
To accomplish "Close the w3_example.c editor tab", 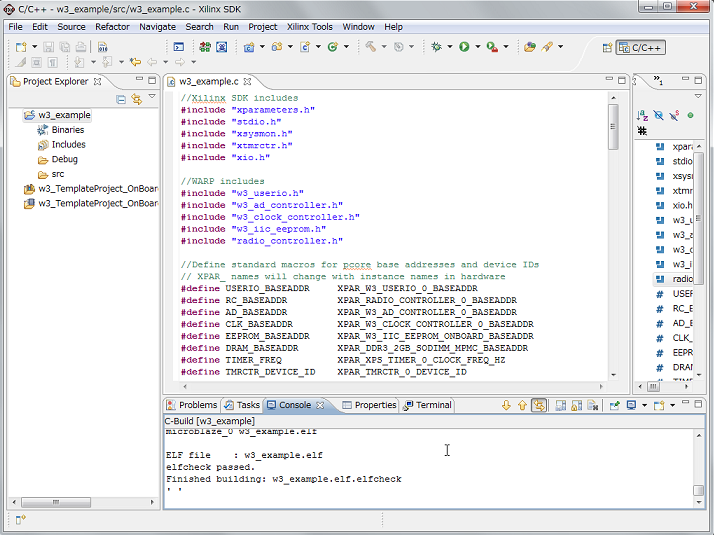I will (x=247, y=82).
